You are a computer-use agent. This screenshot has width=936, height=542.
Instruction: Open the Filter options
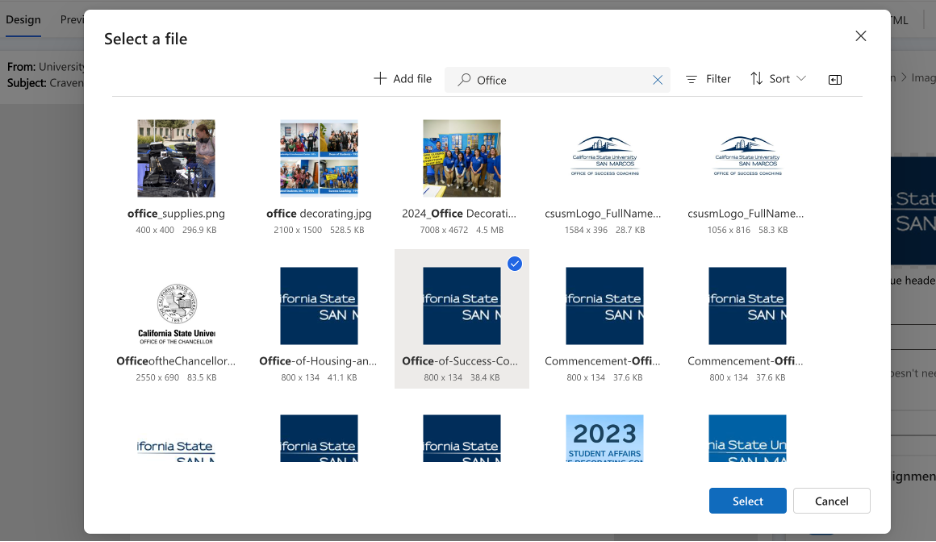708,79
